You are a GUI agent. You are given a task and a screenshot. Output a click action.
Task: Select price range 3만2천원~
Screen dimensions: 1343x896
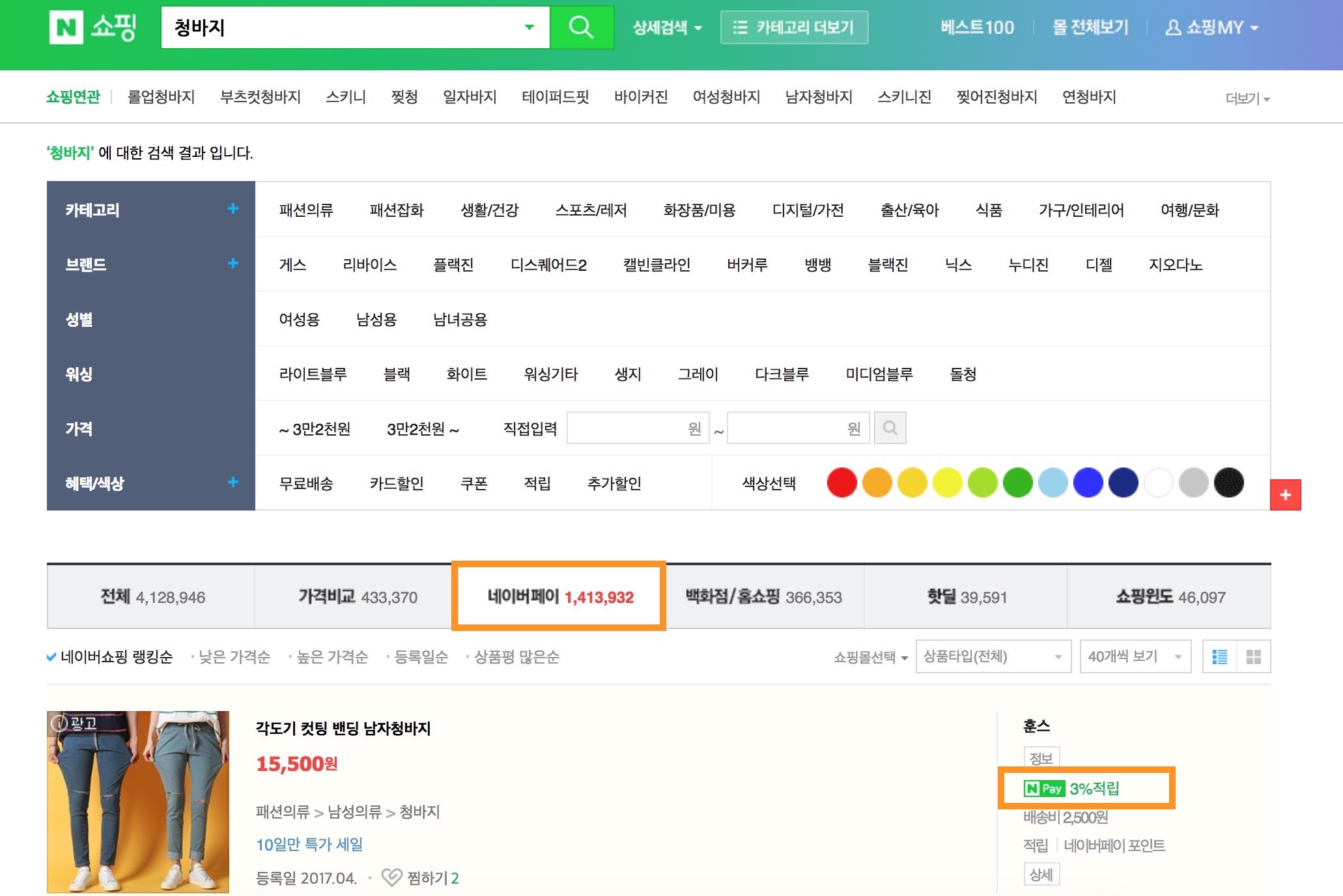click(x=423, y=428)
